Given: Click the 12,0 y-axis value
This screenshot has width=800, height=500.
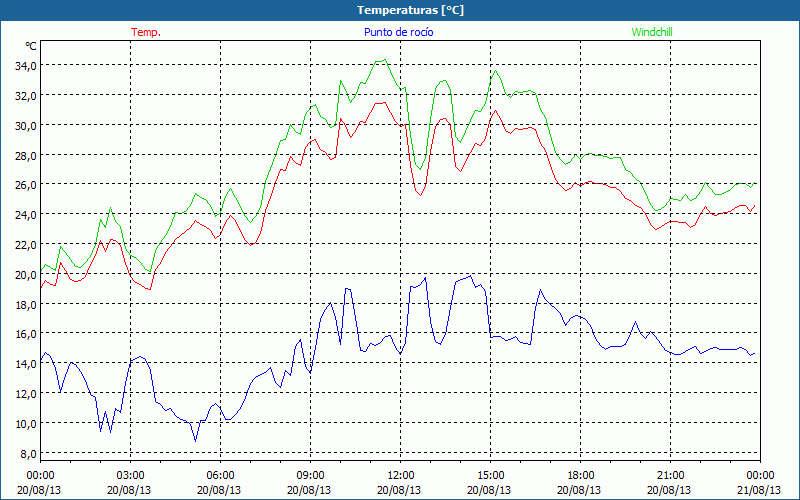Looking at the screenshot, I should click(26, 394).
